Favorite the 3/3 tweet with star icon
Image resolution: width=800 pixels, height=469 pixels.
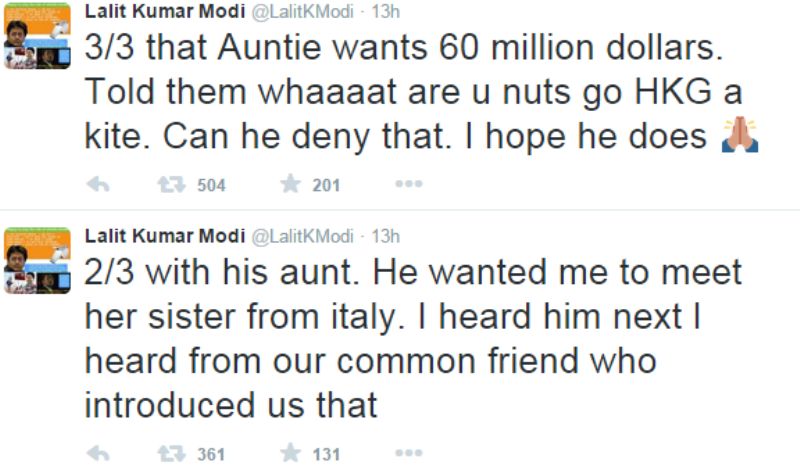290,184
